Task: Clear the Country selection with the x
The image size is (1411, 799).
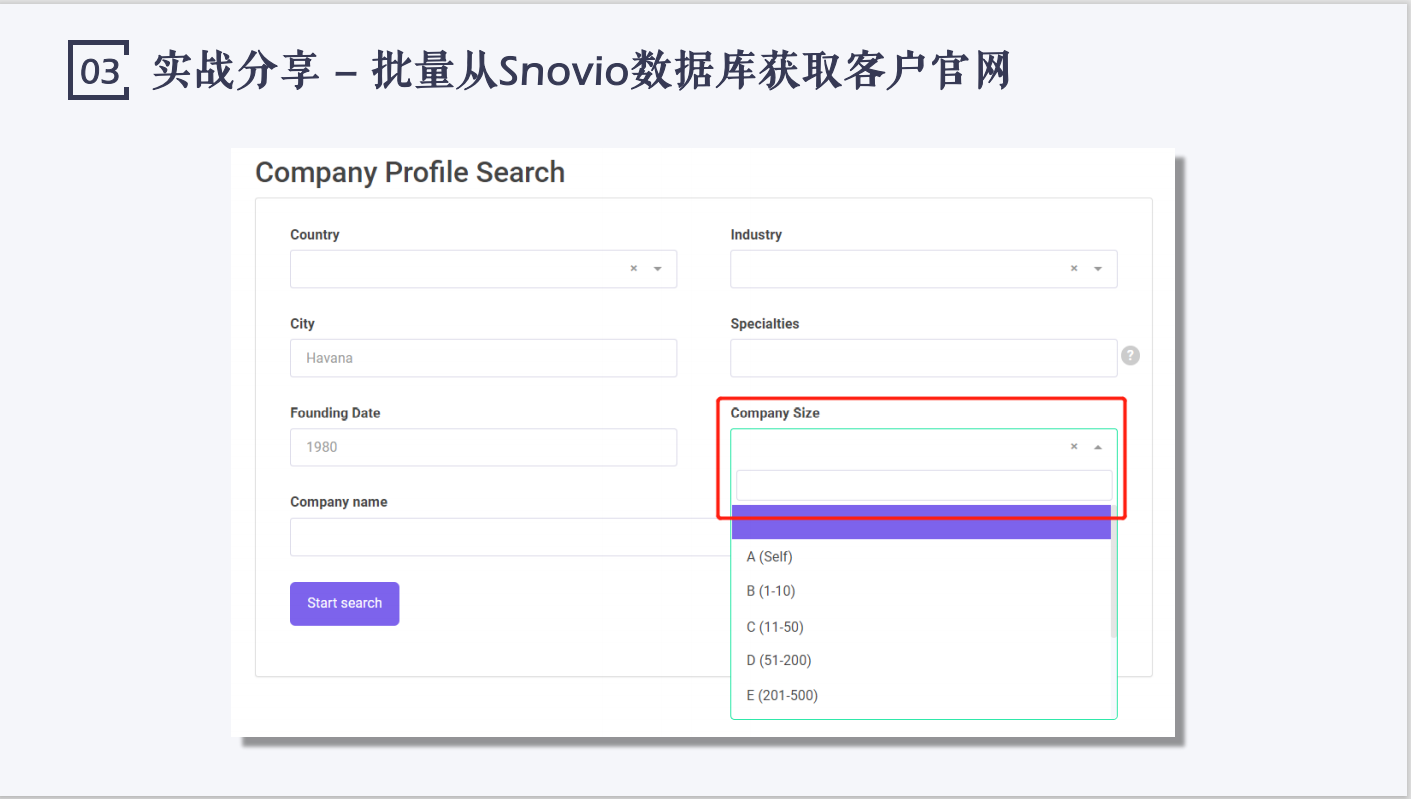Action: click(633, 269)
